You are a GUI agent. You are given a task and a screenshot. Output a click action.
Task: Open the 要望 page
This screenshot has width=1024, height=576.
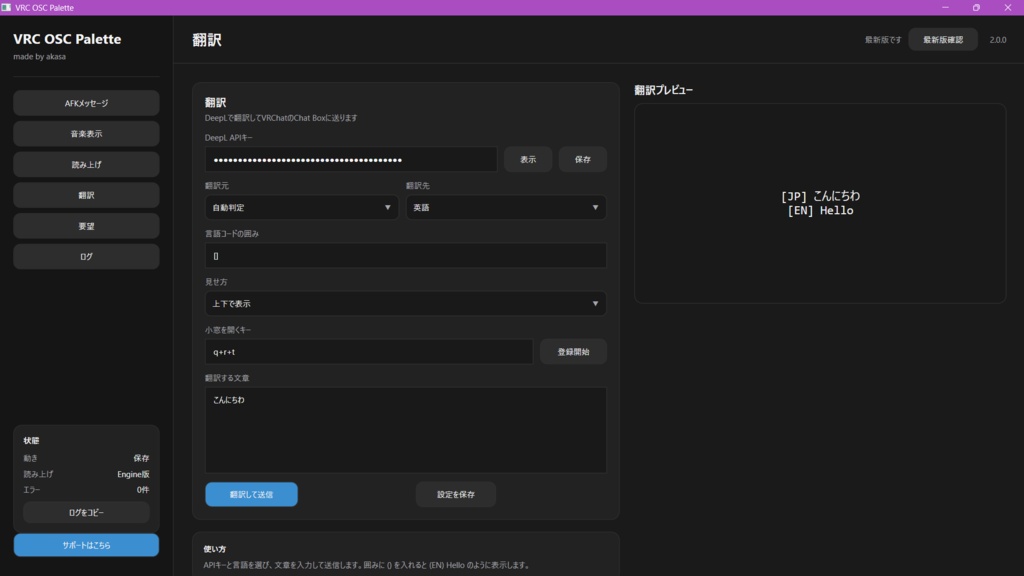pyautogui.click(x=86, y=226)
